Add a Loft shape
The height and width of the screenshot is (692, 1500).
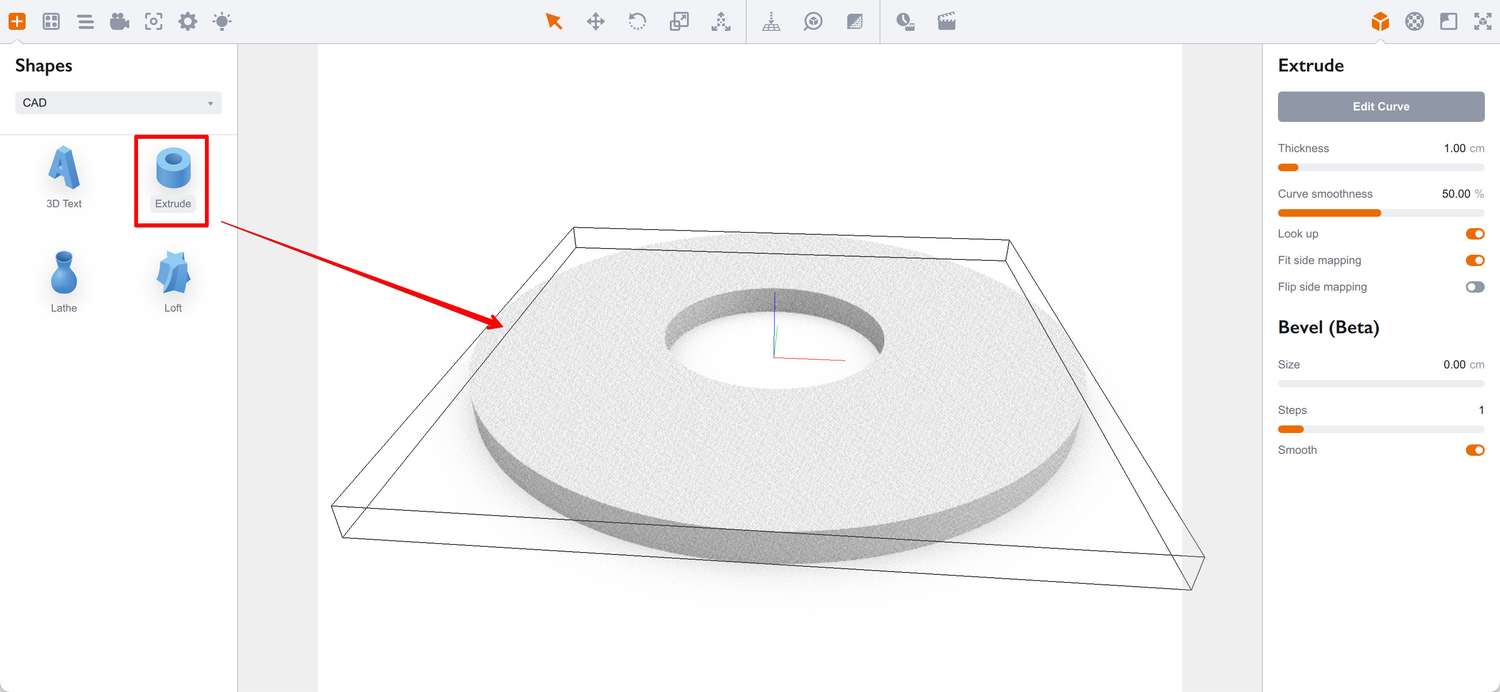click(173, 282)
